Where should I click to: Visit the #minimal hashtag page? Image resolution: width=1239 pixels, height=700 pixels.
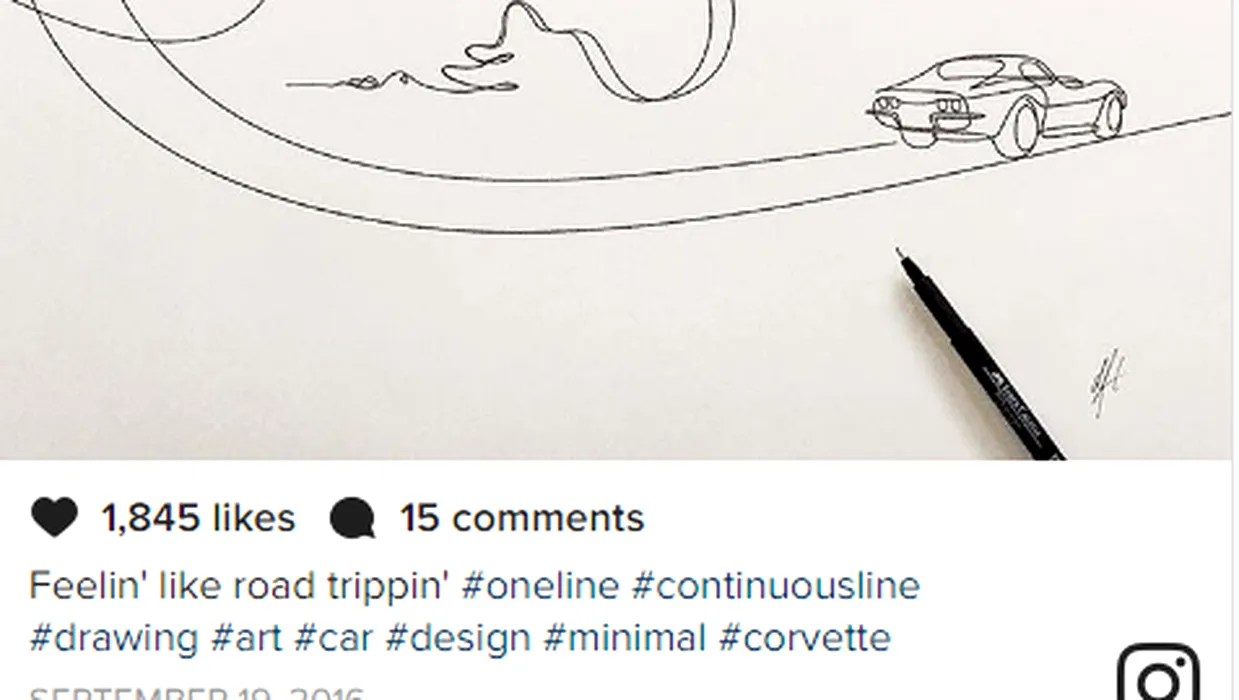(624, 638)
